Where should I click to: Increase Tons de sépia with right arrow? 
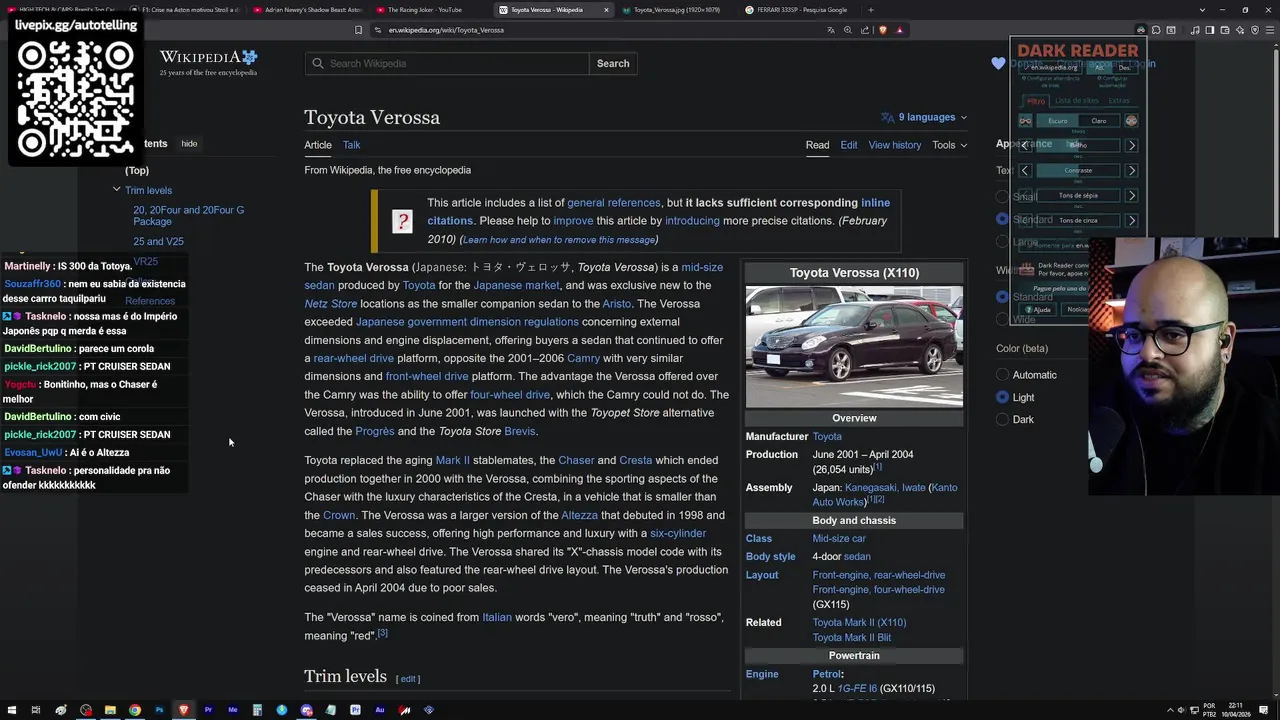(1132, 196)
